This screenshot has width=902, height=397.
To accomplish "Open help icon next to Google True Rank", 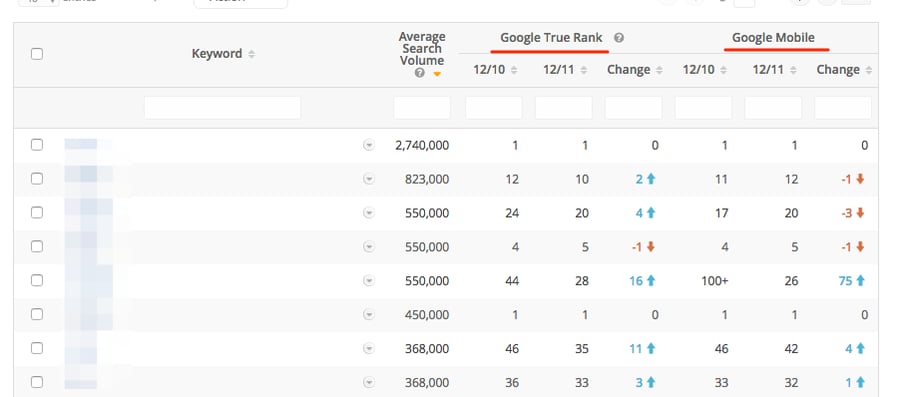I will [619, 38].
